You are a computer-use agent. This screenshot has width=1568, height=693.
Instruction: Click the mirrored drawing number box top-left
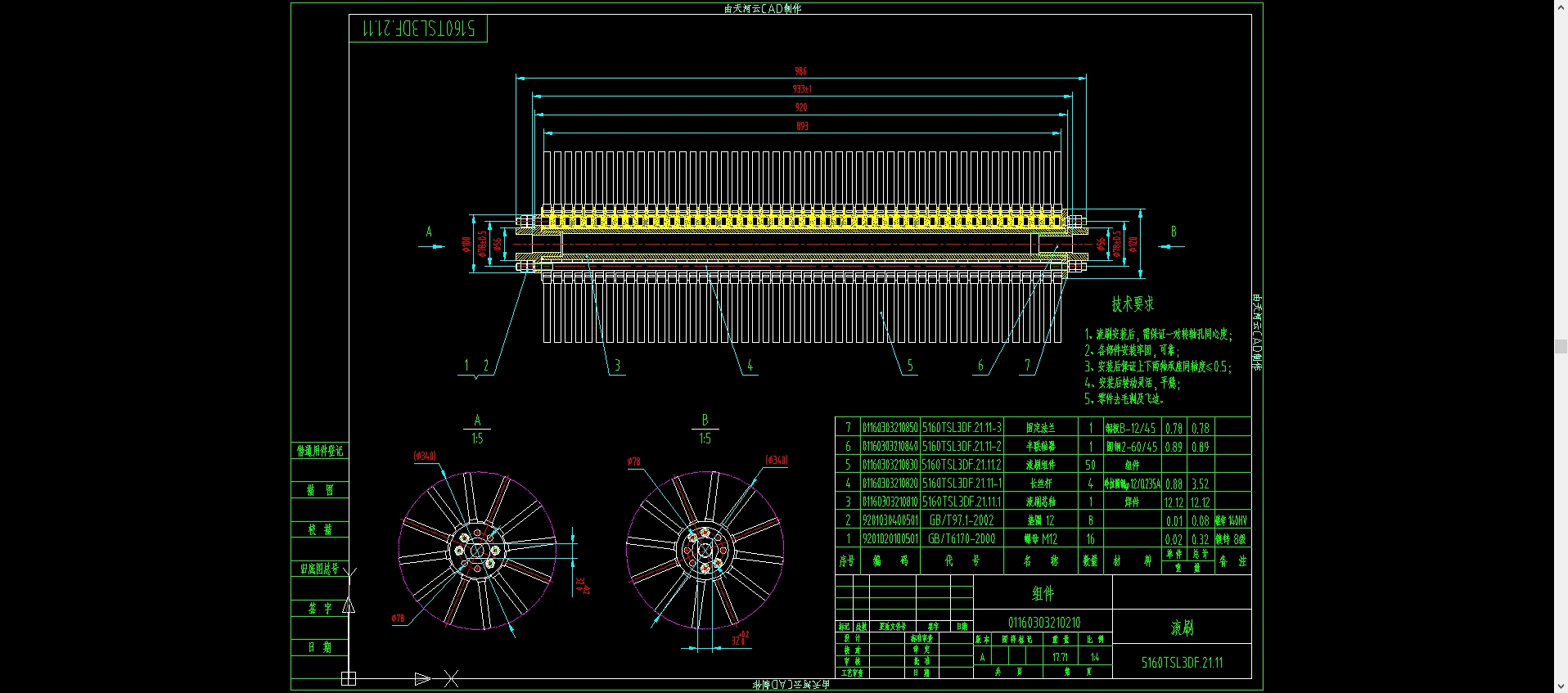418,29
